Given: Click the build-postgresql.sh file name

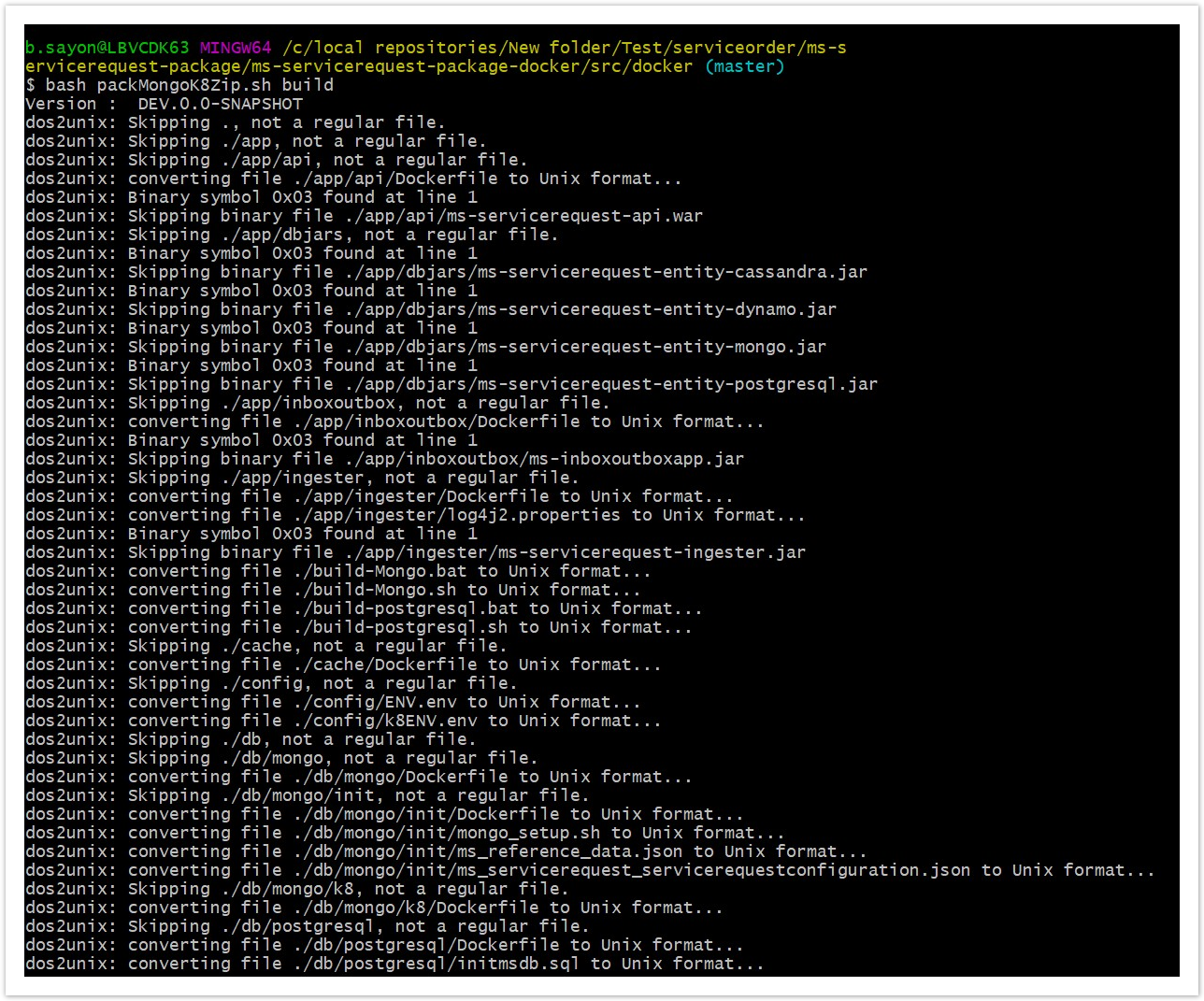Looking at the screenshot, I should pos(401,627).
